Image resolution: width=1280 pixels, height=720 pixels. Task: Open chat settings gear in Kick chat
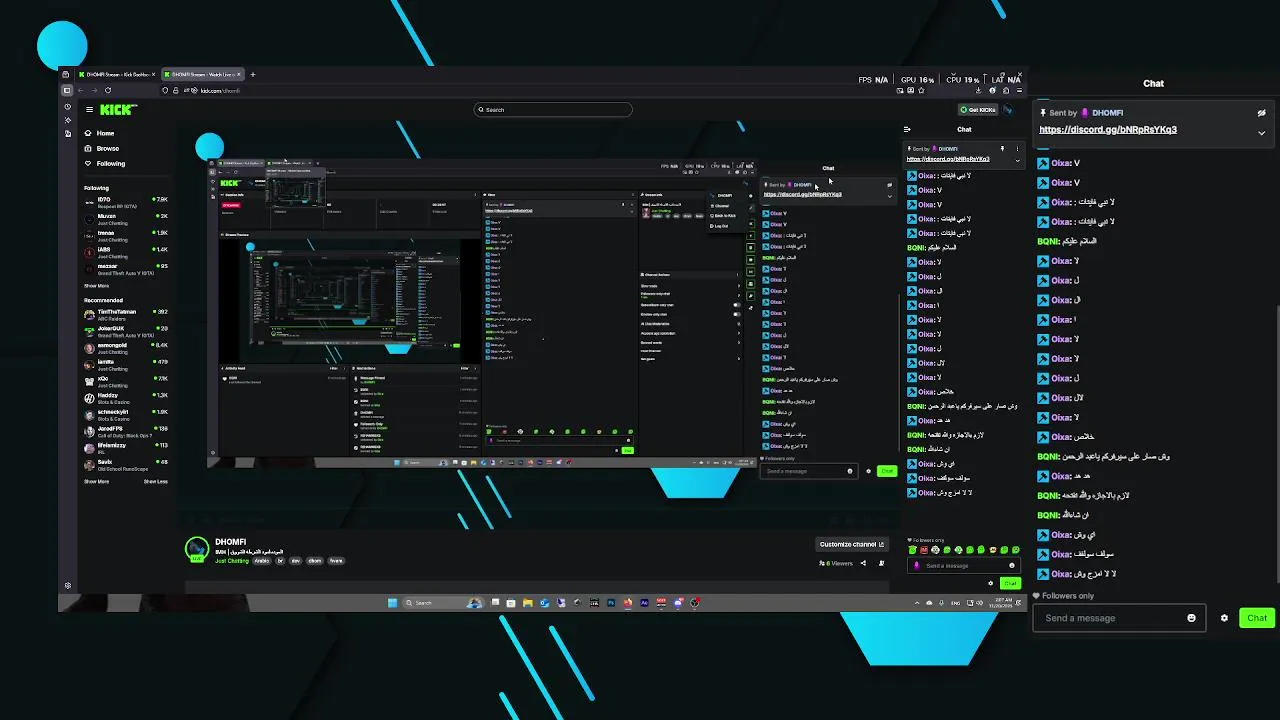[991, 583]
